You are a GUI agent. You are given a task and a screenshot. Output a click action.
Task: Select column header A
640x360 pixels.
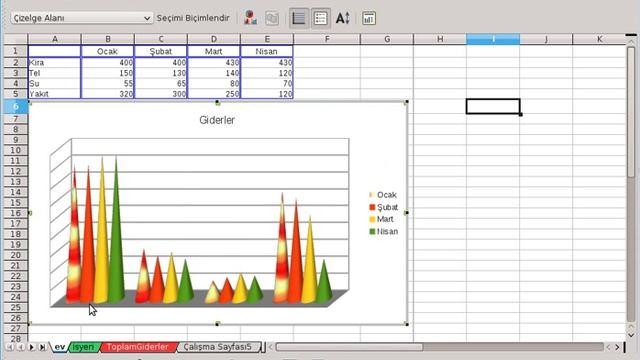[54, 39]
